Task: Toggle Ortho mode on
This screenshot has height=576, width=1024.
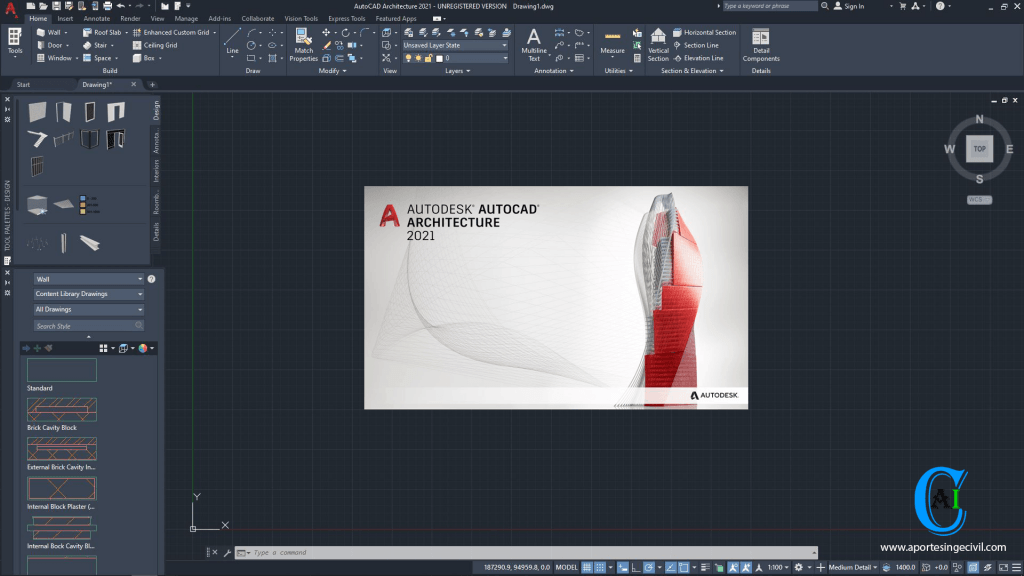Action: pos(635,566)
